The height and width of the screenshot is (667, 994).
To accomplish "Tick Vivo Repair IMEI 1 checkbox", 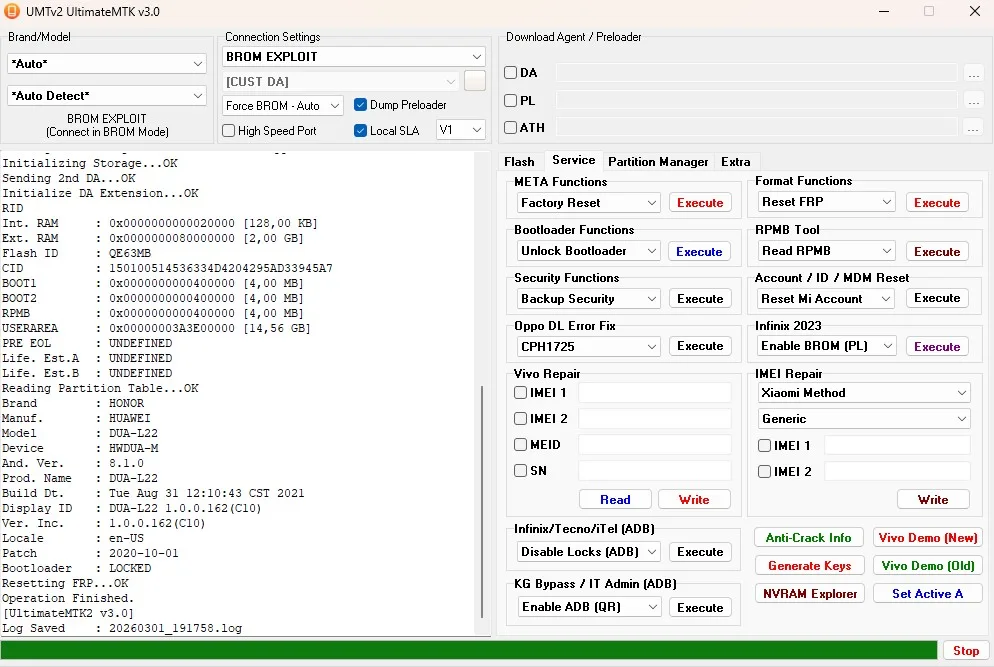I will pos(520,392).
